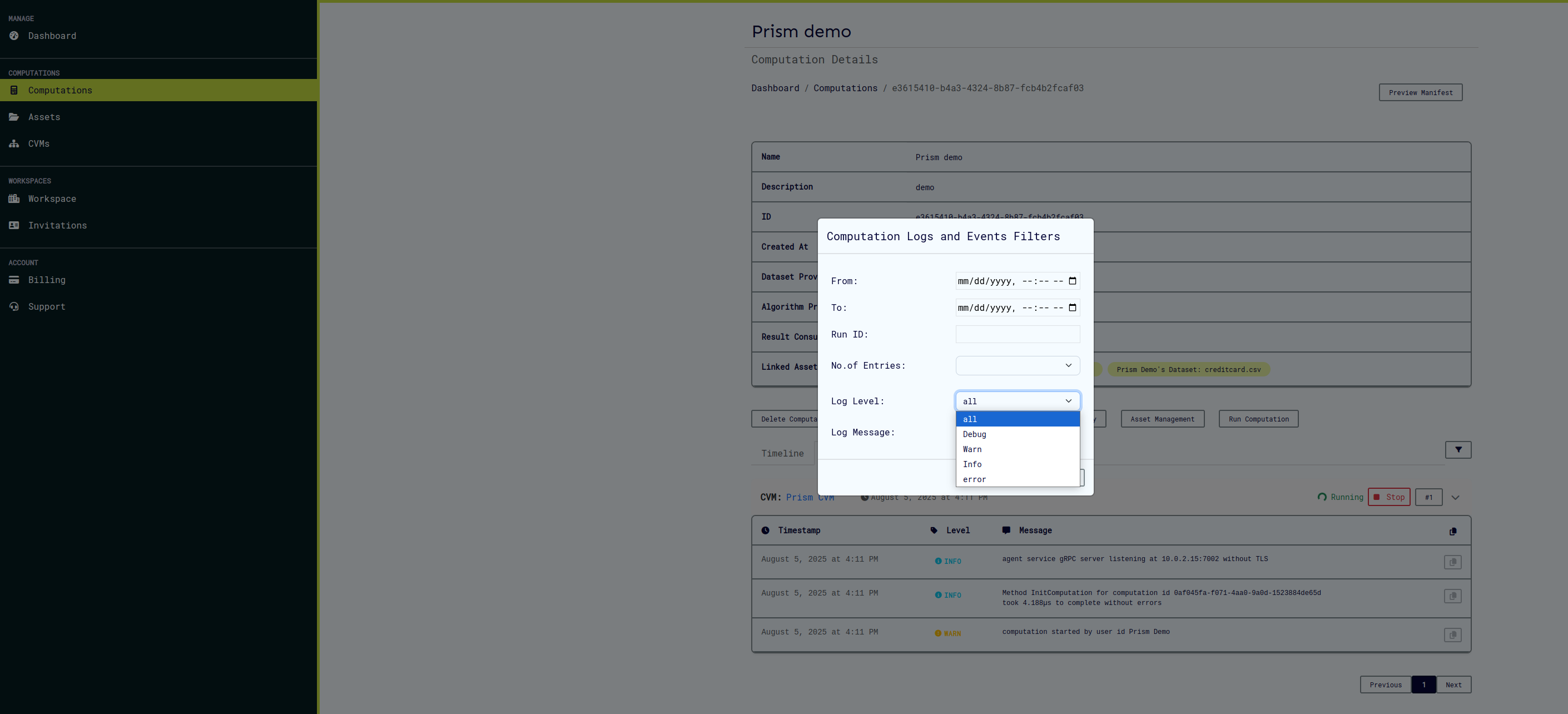Click the Run Computation button
The width and height of the screenshot is (1568, 714).
(x=1258, y=419)
